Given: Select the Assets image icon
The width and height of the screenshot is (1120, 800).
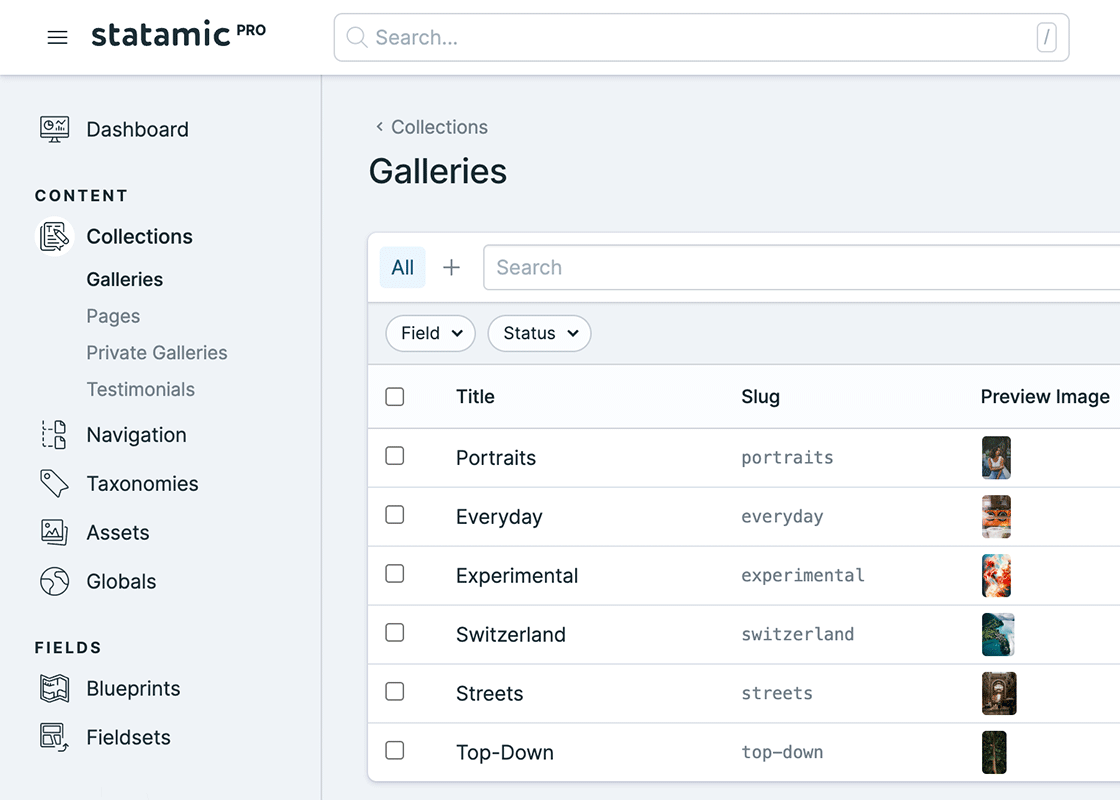Looking at the screenshot, I should click(x=55, y=532).
